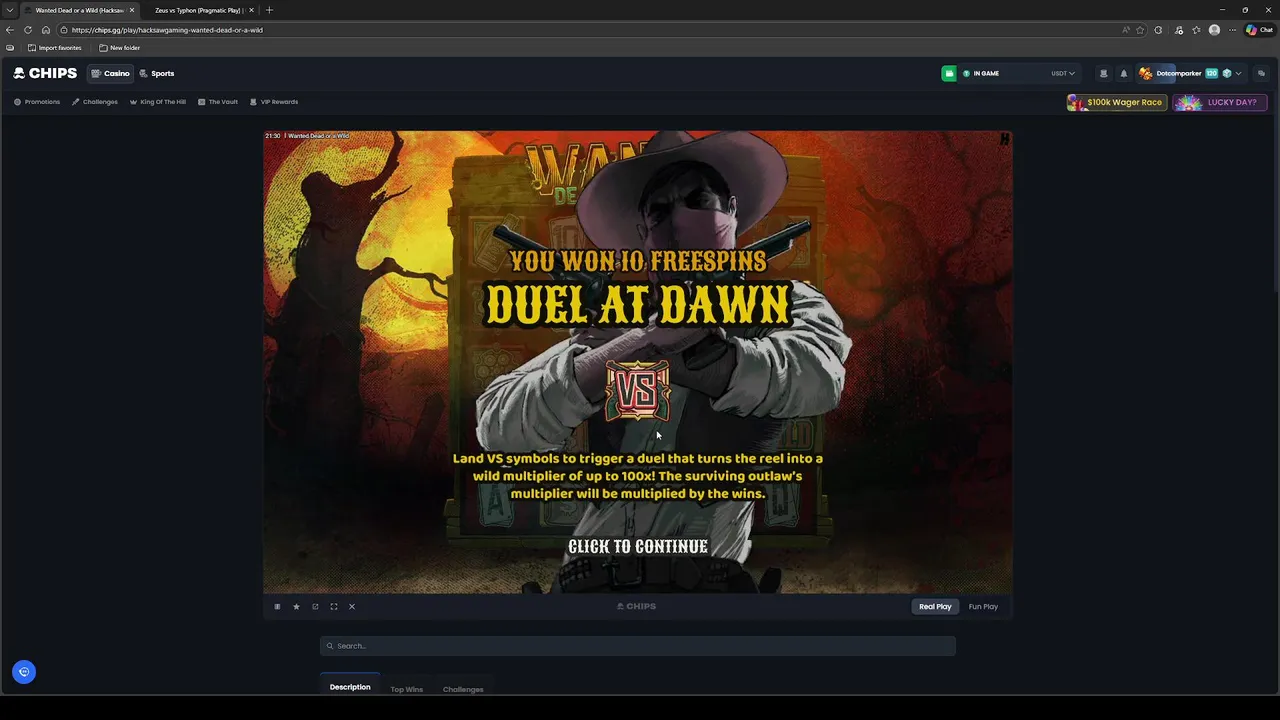Image resolution: width=1280 pixels, height=720 pixels.
Task: Select the Casino section
Action: (110, 73)
